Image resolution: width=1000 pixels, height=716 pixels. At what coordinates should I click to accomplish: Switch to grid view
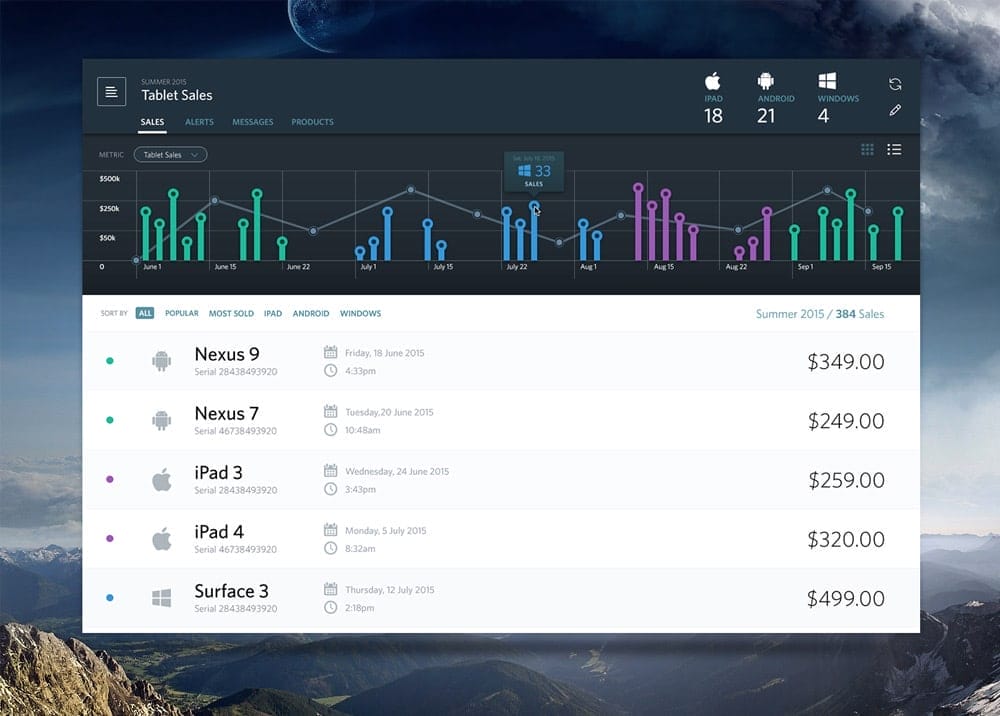[x=867, y=150]
